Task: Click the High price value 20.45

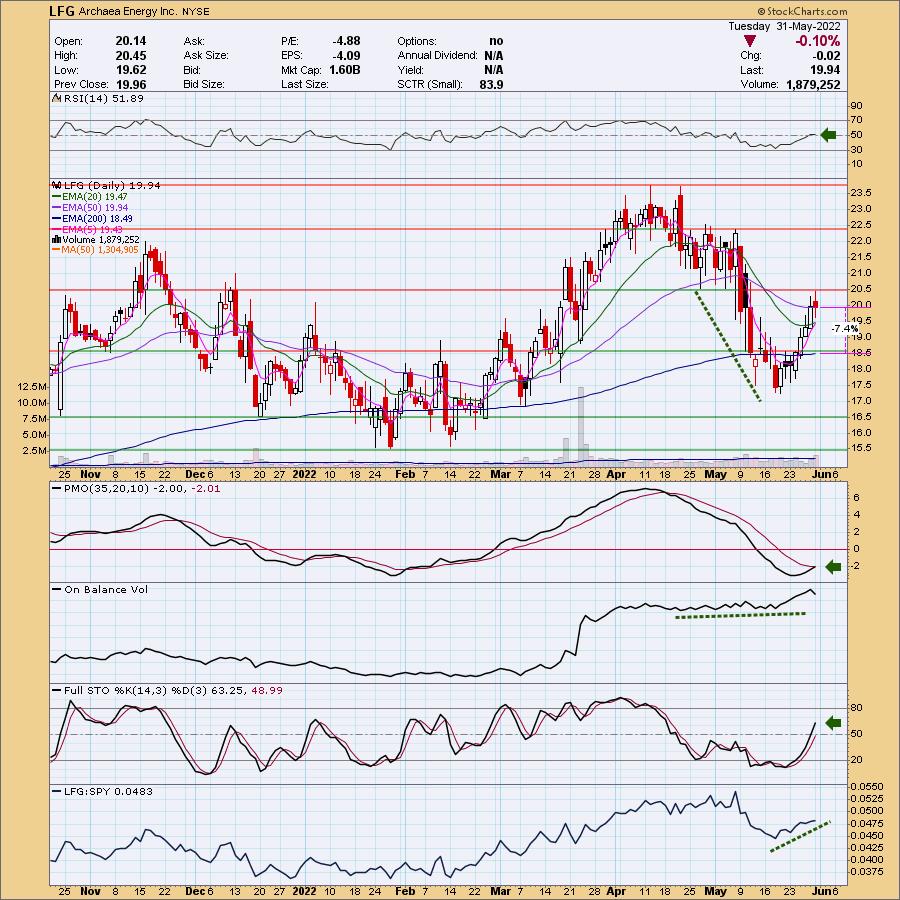Action: click(131, 55)
